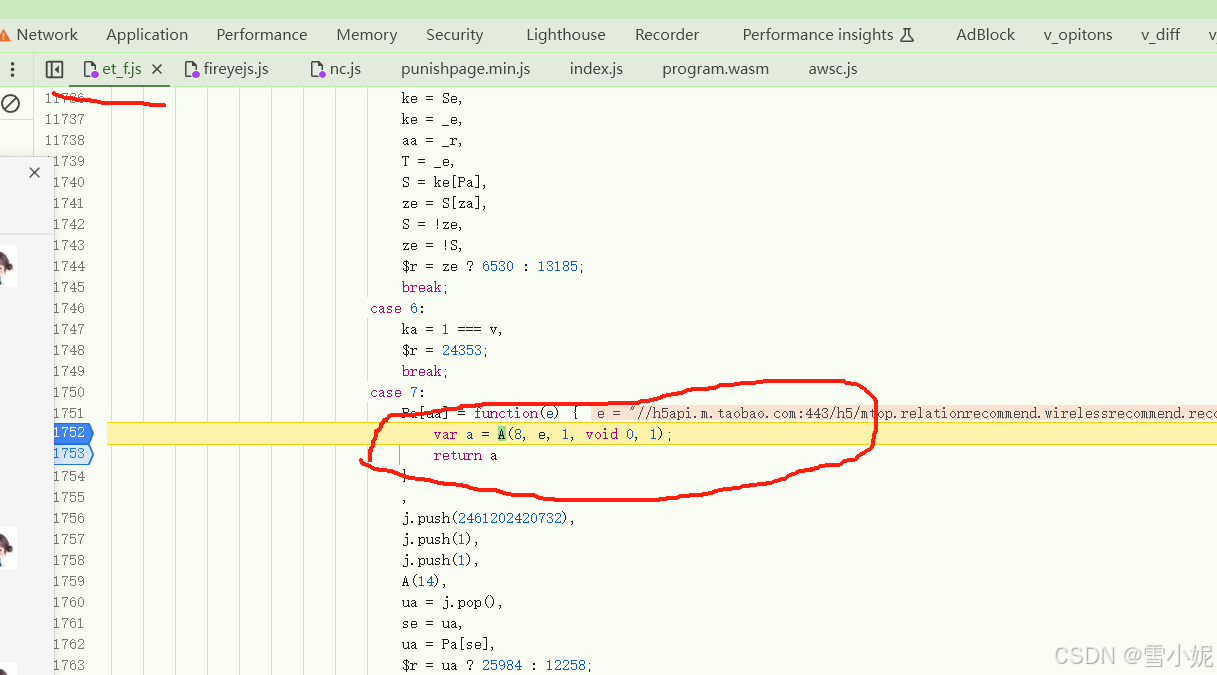Image resolution: width=1217 pixels, height=675 pixels.
Task: Click the 'case 7:' label
Action: (397, 392)
